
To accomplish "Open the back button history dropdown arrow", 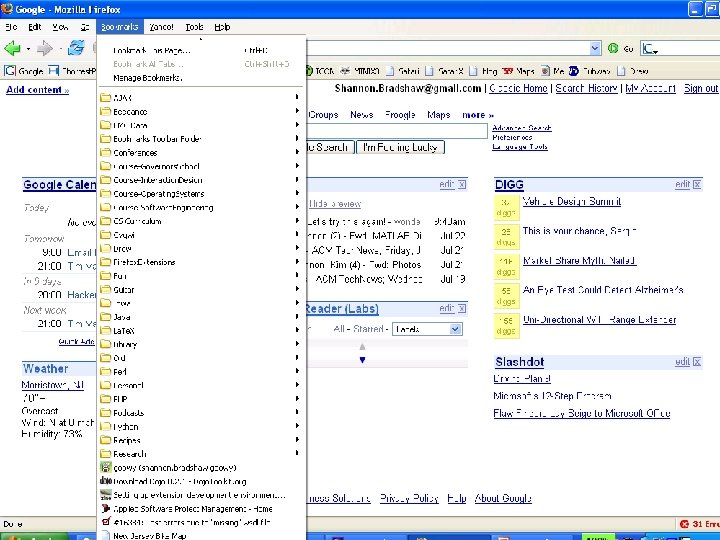I will (x=28, y=49).
